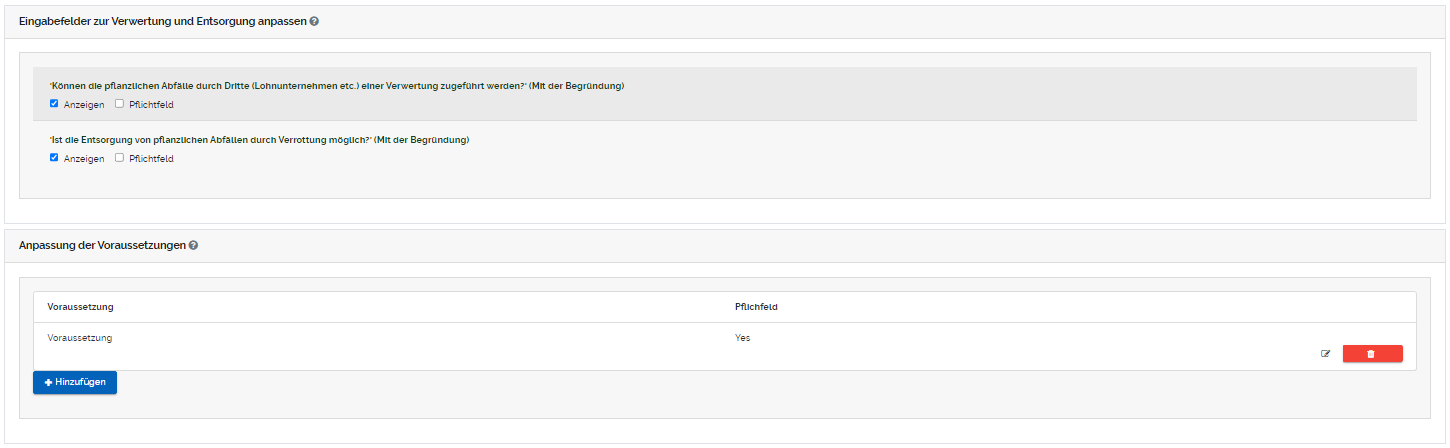The width and height of the screenshot is (1450, 448).
Task: Click the 'Anzeigen' label text under the Lohnunternehmen question
Action: coord(84,104)
